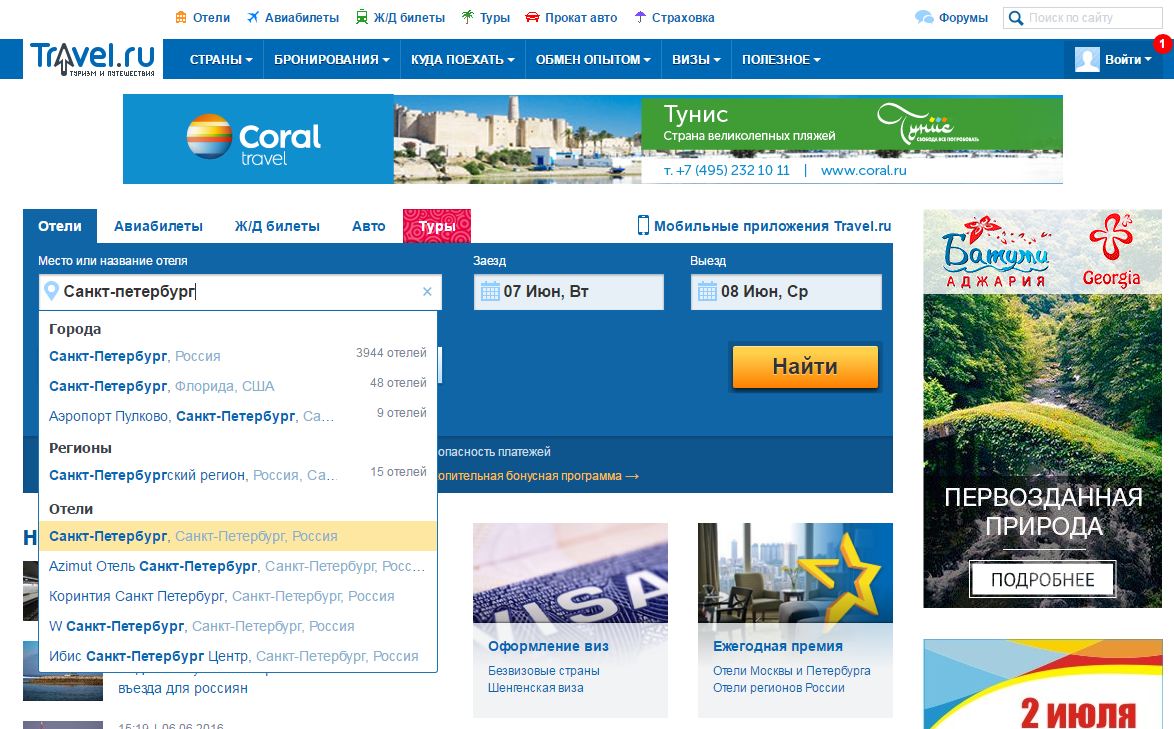Choose Санкт-Петербург, Флорида, США suggestion
The image size is (1174, 729).
point(238,386)
